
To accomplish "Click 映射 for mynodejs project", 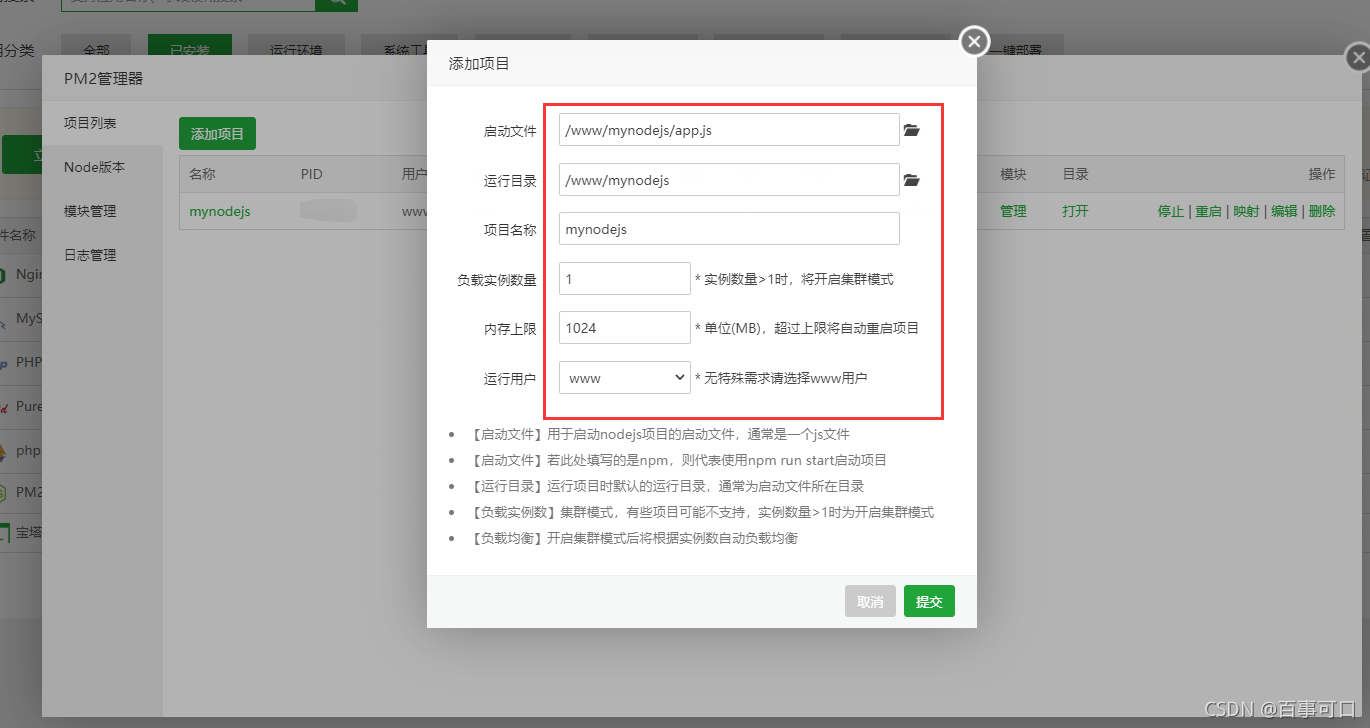I will 1246,211.
